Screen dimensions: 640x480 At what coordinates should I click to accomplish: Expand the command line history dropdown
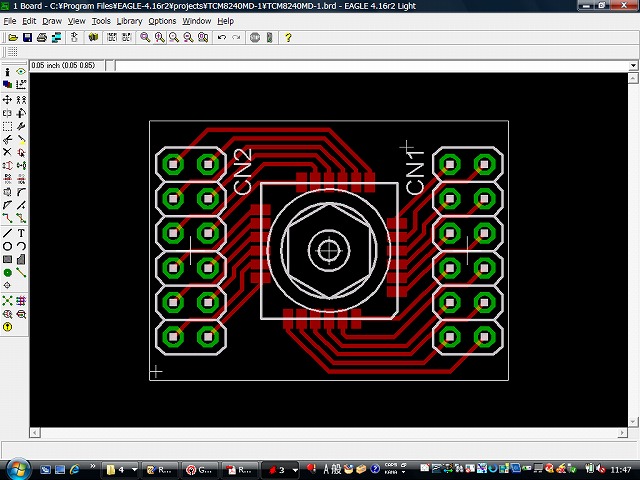(633, 65)
